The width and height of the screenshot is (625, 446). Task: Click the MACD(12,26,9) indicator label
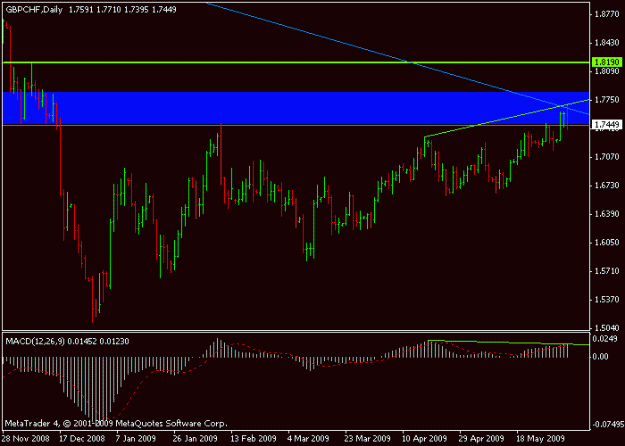coord(35,342)
